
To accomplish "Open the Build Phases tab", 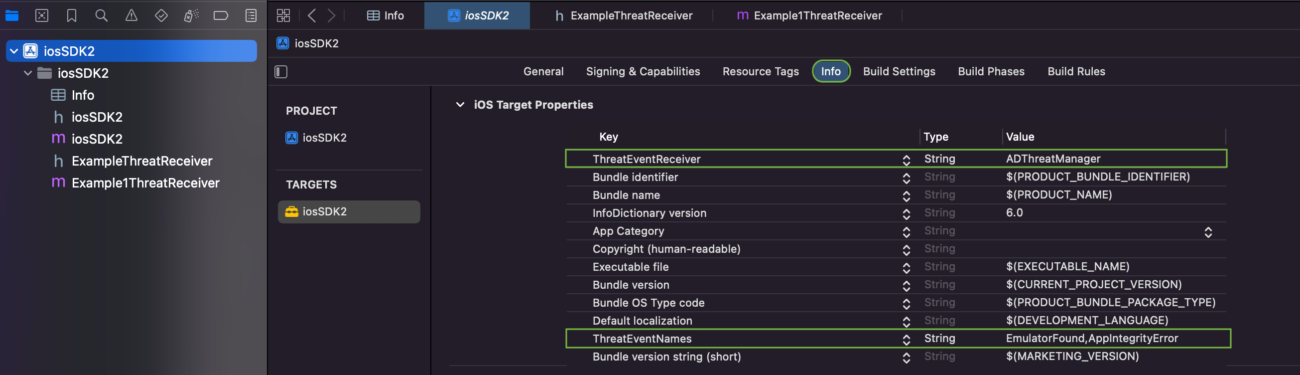I will click(x=991, y=72).
